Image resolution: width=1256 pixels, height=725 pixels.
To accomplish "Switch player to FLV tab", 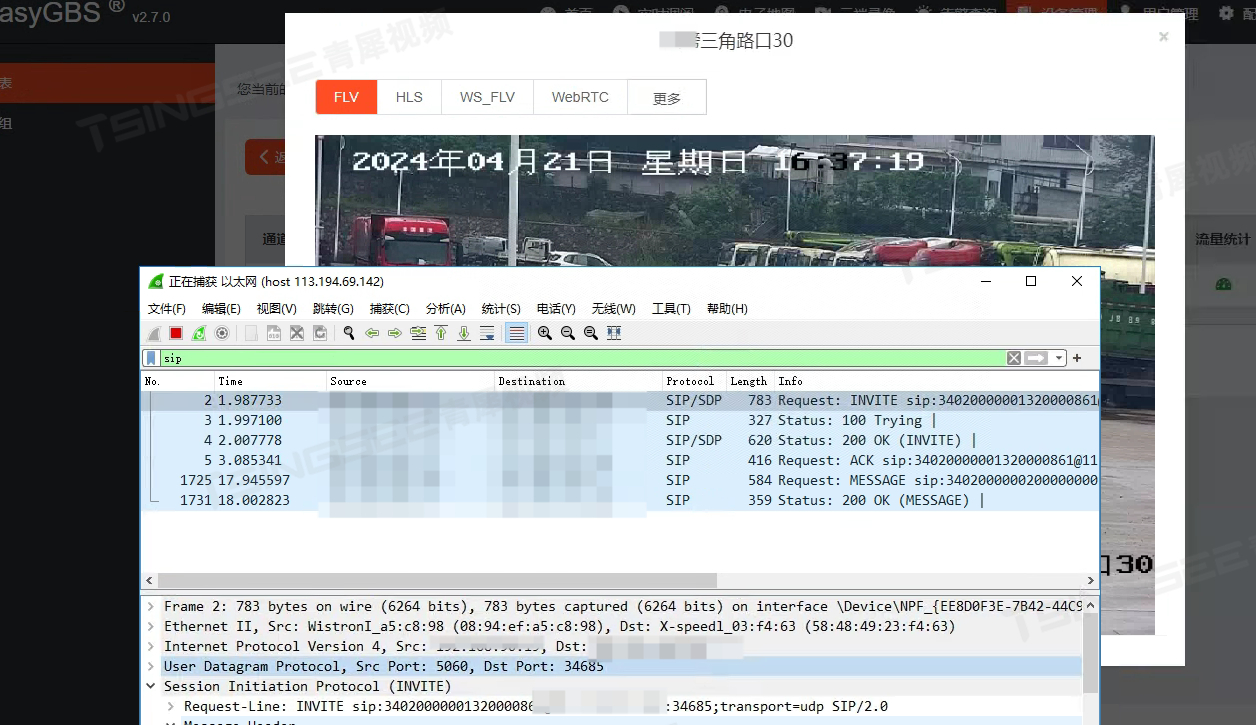I will pos(346,97).
